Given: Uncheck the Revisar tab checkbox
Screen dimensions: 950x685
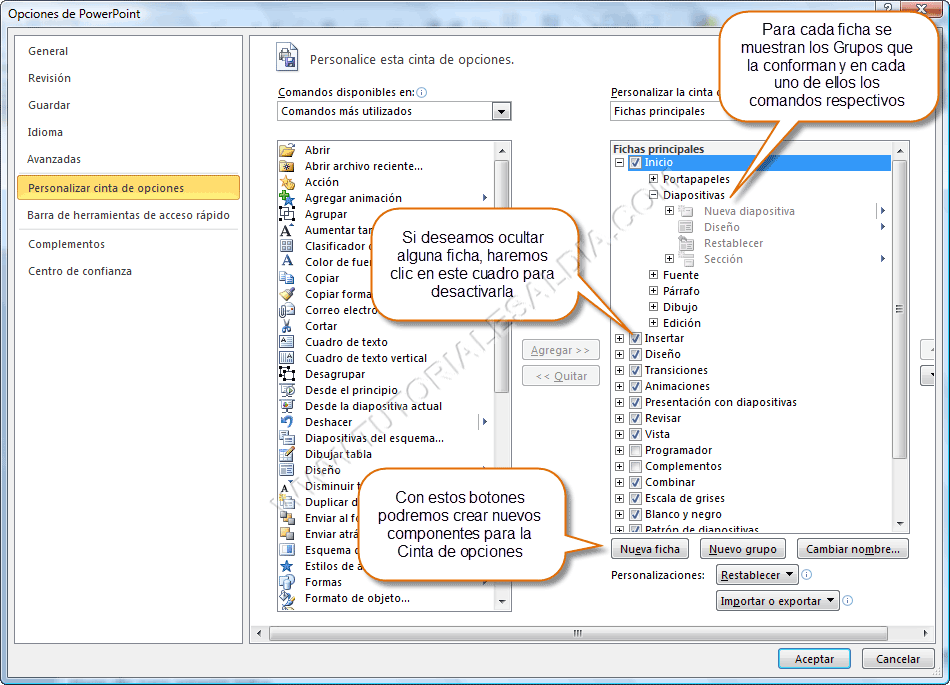Looking at the screenshot, I should tap(635, 418).
